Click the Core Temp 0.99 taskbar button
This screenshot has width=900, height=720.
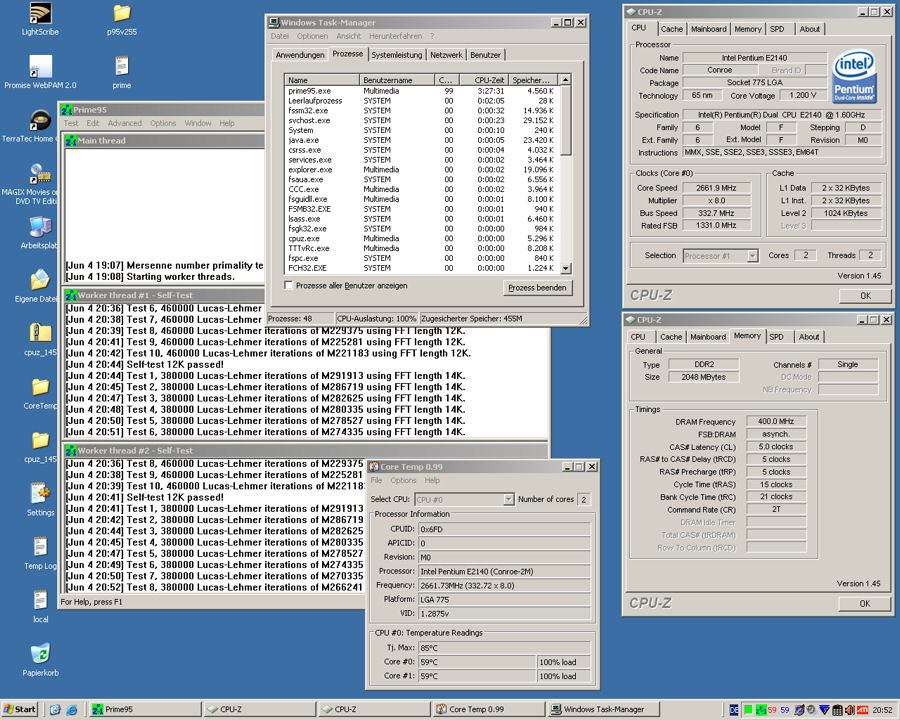(488, 710)
